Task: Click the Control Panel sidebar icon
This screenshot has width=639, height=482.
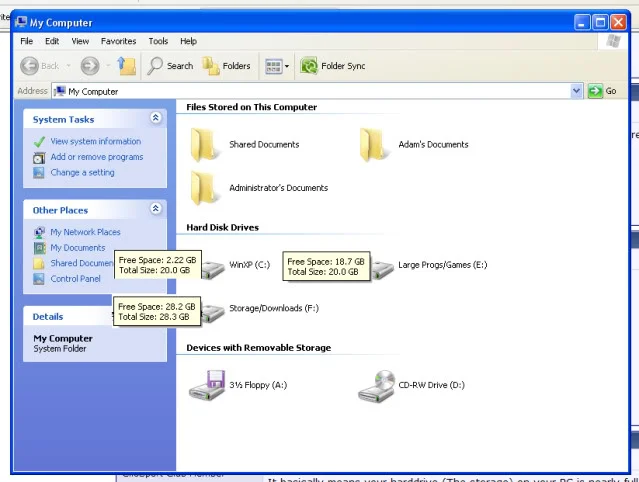Action: click(x=39, y=279)
